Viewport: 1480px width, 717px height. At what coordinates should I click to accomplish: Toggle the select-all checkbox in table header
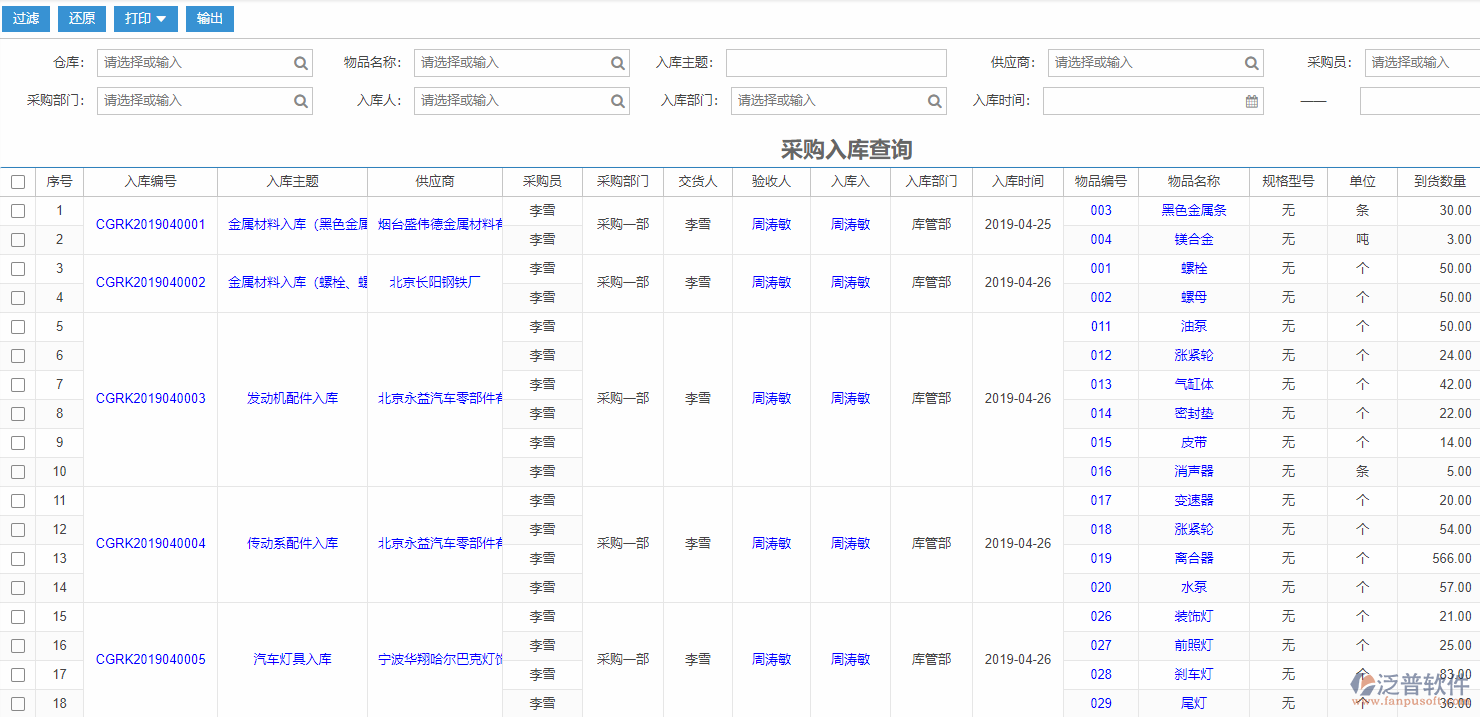pos(17,181)
